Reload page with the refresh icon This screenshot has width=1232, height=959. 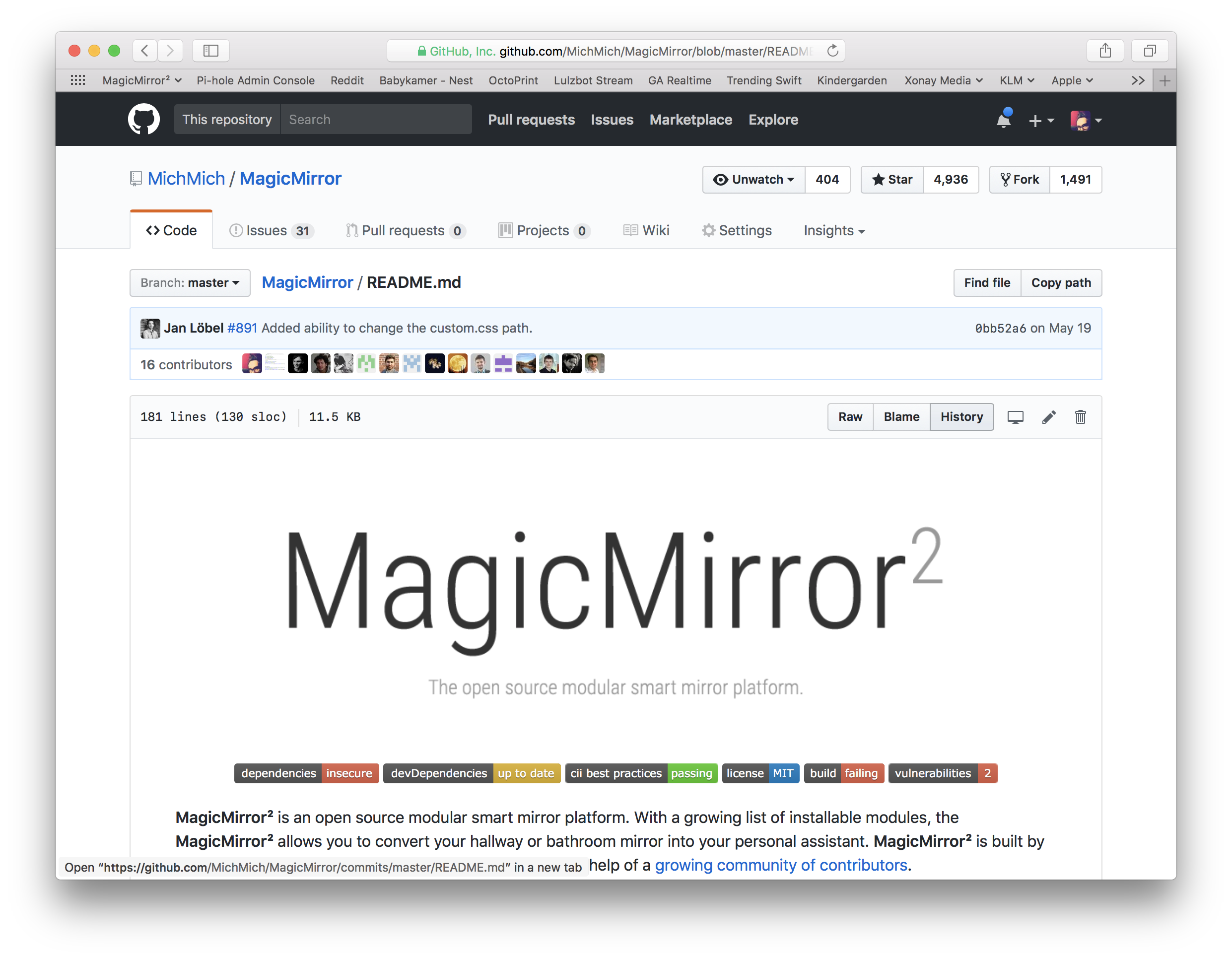coord(832,51)
